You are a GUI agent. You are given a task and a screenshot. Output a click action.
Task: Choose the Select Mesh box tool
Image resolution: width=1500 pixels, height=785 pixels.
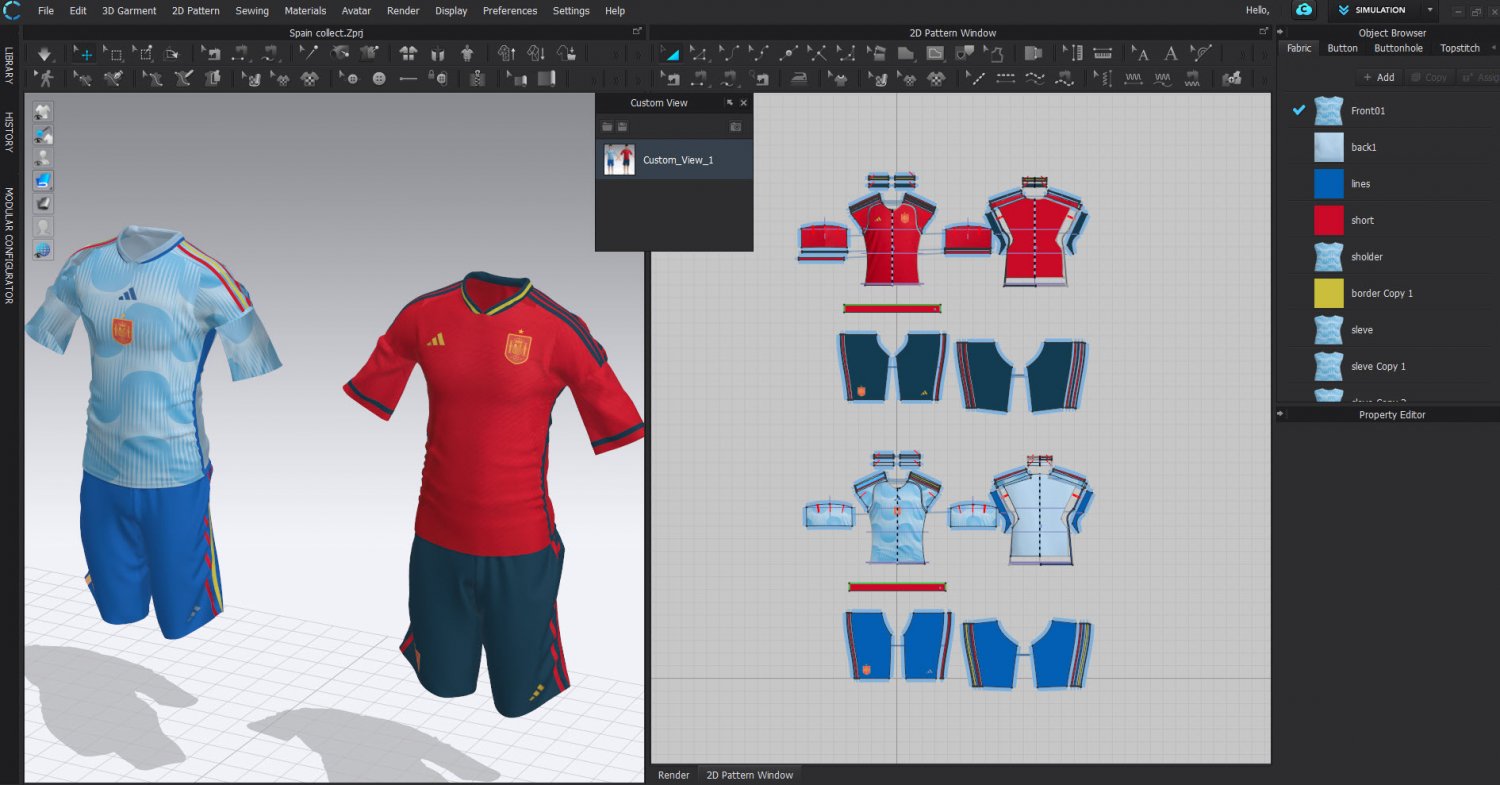click(x=115, y=54)
